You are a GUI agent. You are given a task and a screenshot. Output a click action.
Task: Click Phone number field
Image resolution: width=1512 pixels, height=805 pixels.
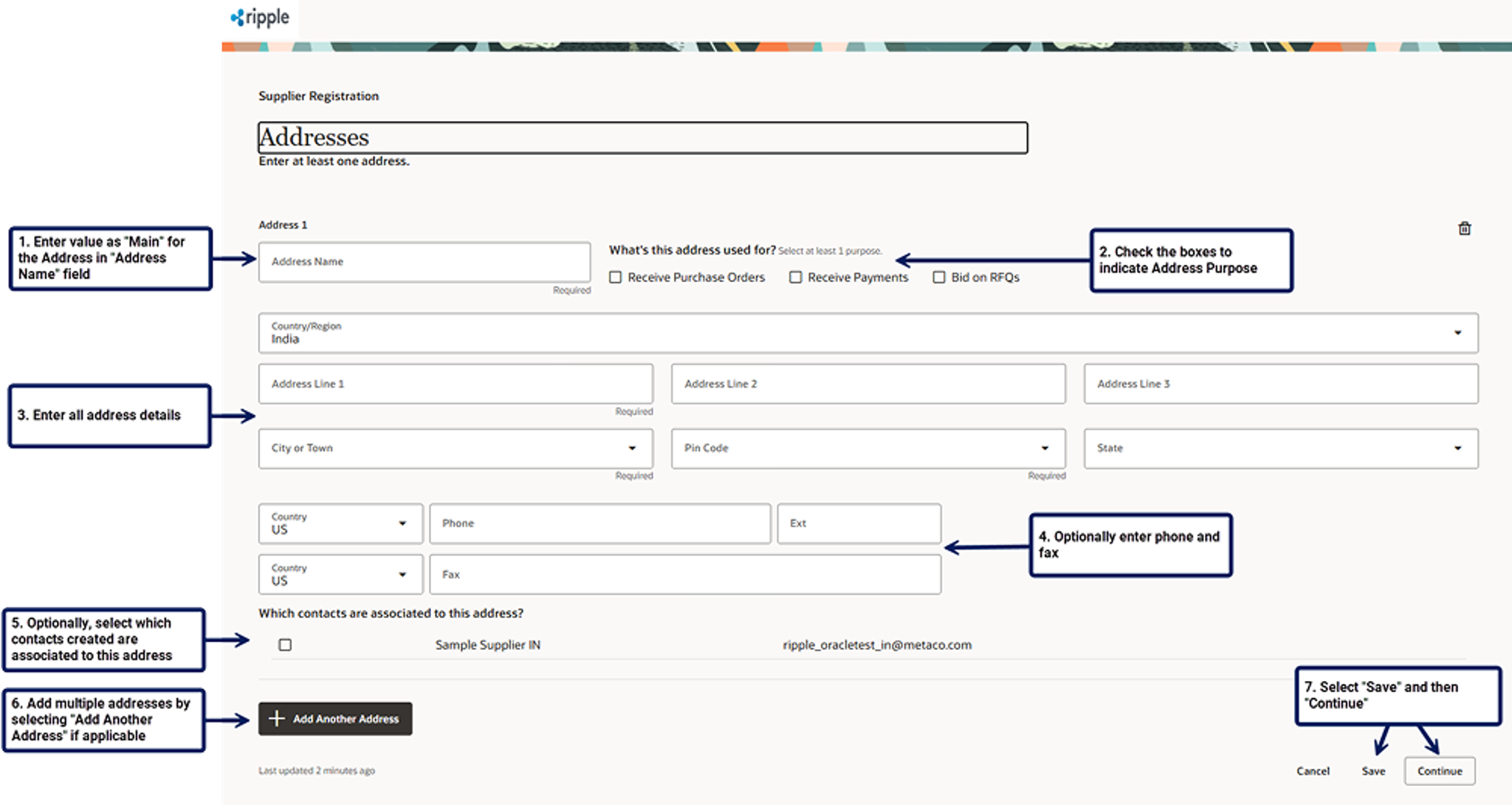click(600, 524)
